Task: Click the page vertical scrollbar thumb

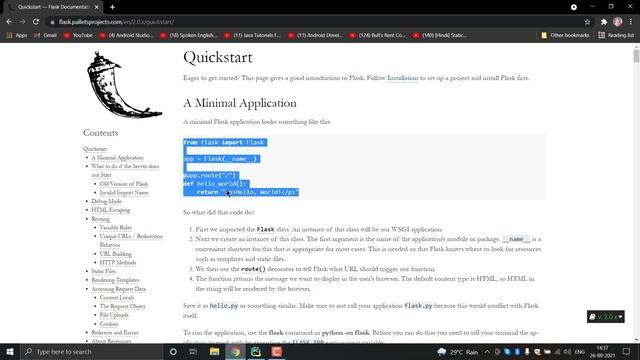Action: coord(636,56)
